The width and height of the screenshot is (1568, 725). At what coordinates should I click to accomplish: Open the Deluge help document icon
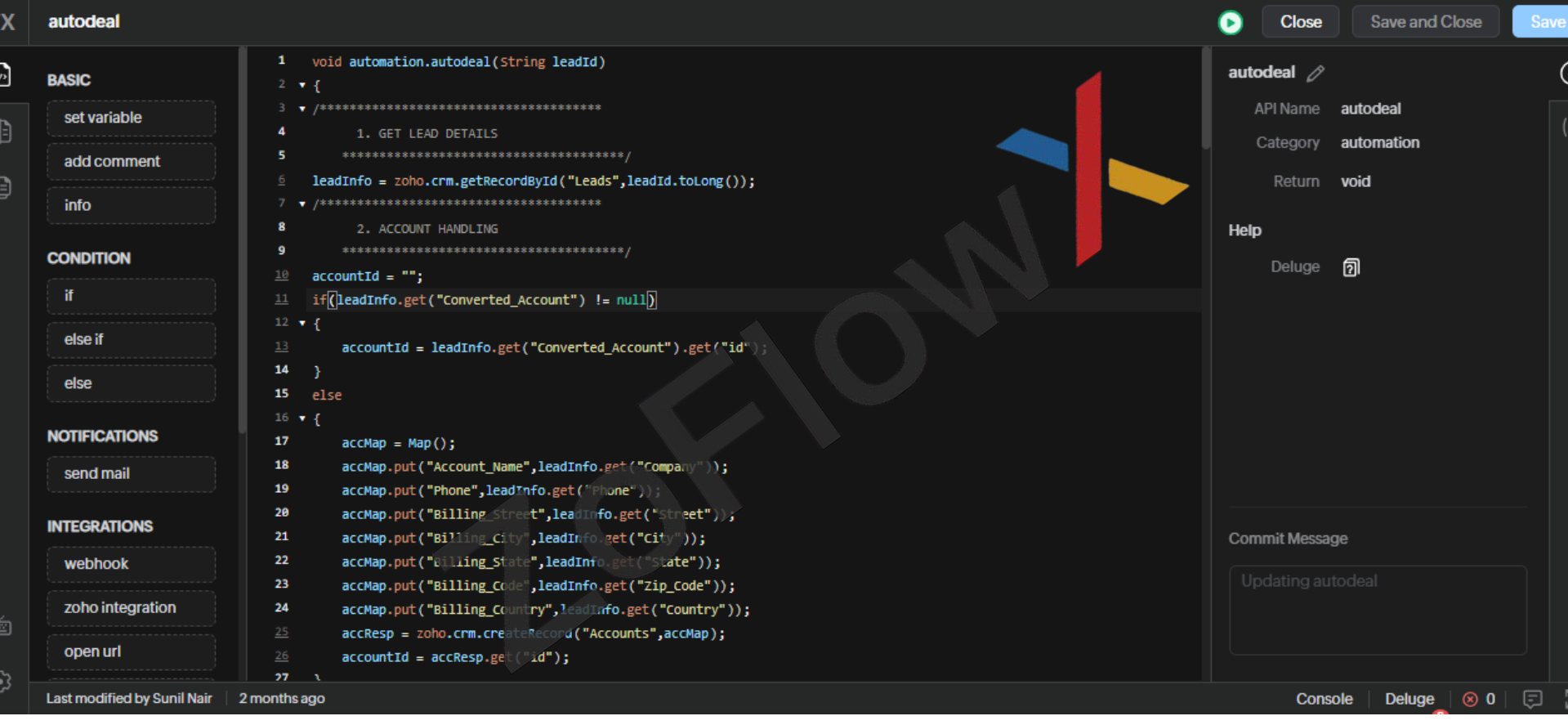point(1351,267)
